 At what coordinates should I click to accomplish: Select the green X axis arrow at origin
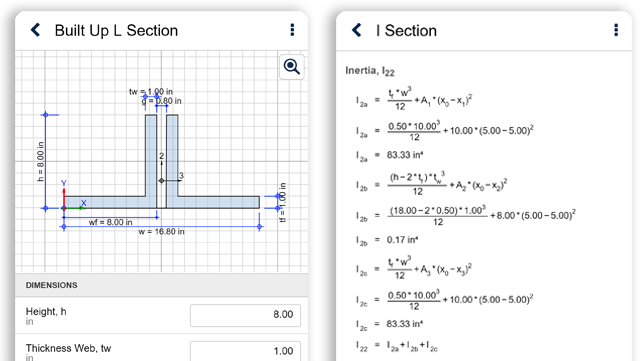coord(75,208)
